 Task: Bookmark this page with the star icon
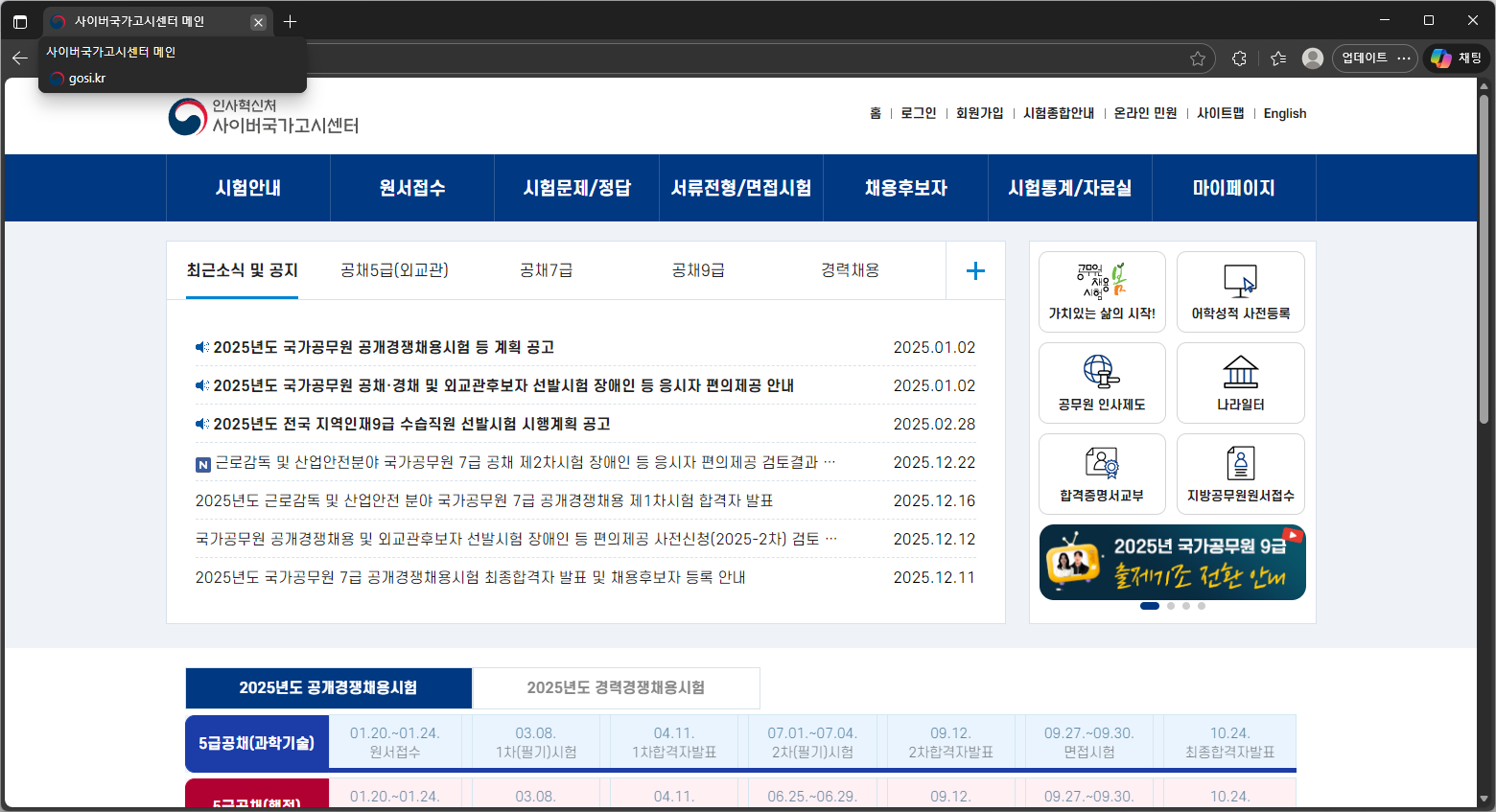(x=1198, y=58)
